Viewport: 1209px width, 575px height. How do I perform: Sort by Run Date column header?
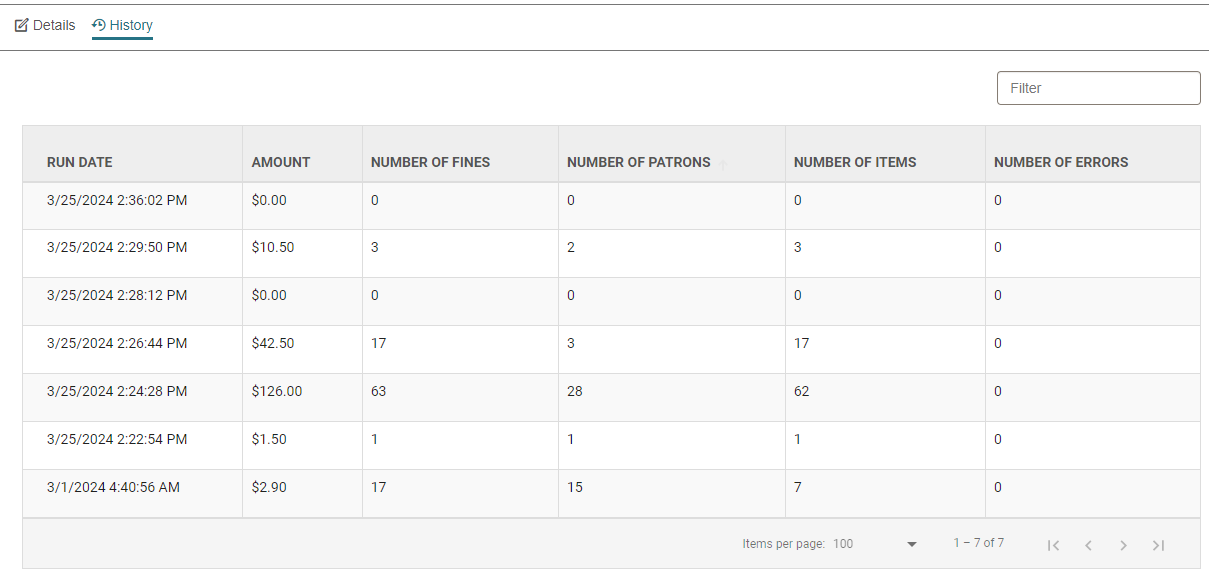(x=80, y=162)
